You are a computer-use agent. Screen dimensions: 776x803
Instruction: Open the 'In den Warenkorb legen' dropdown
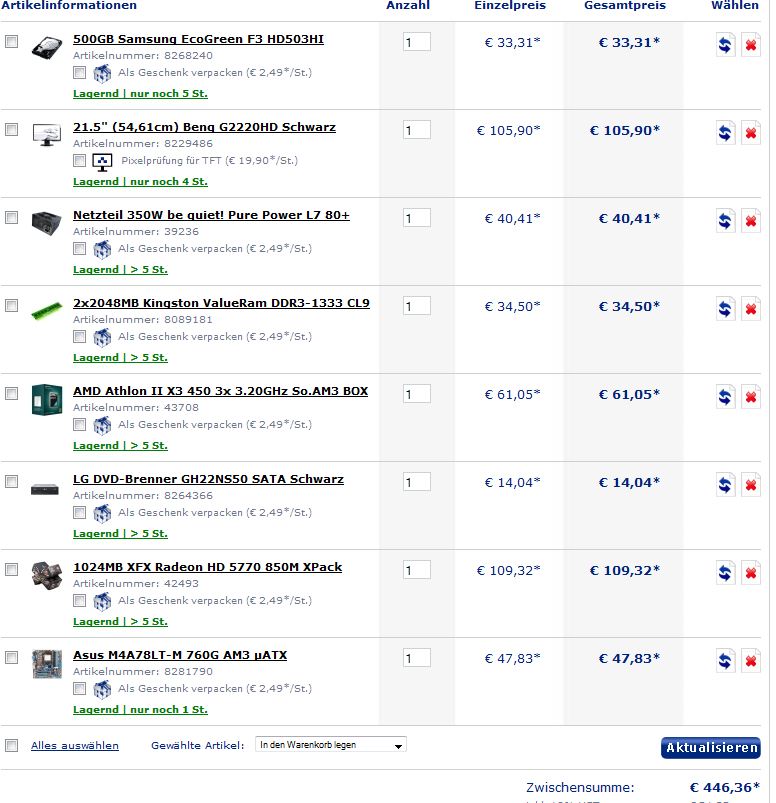pyautogui.click(x=331, y=745)
